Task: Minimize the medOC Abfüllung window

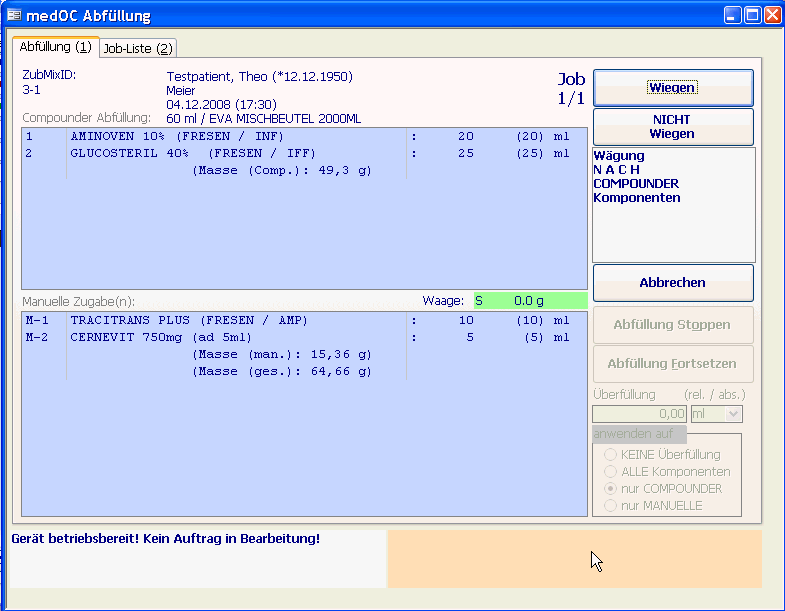Action: [x=732, y=15]
